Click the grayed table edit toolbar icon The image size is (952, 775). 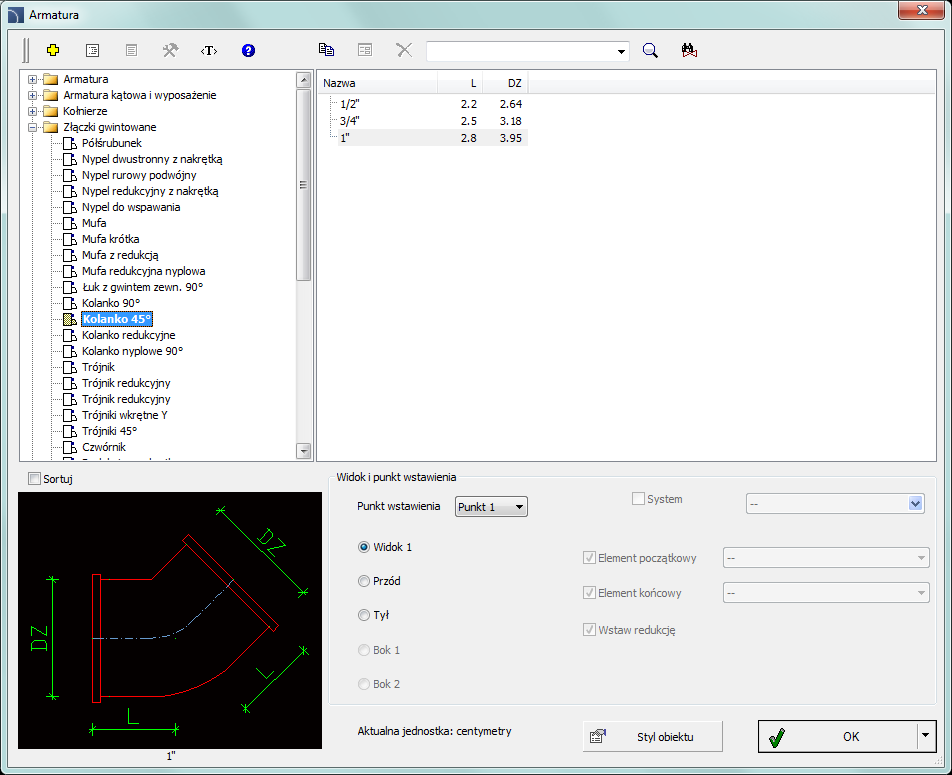365,50
